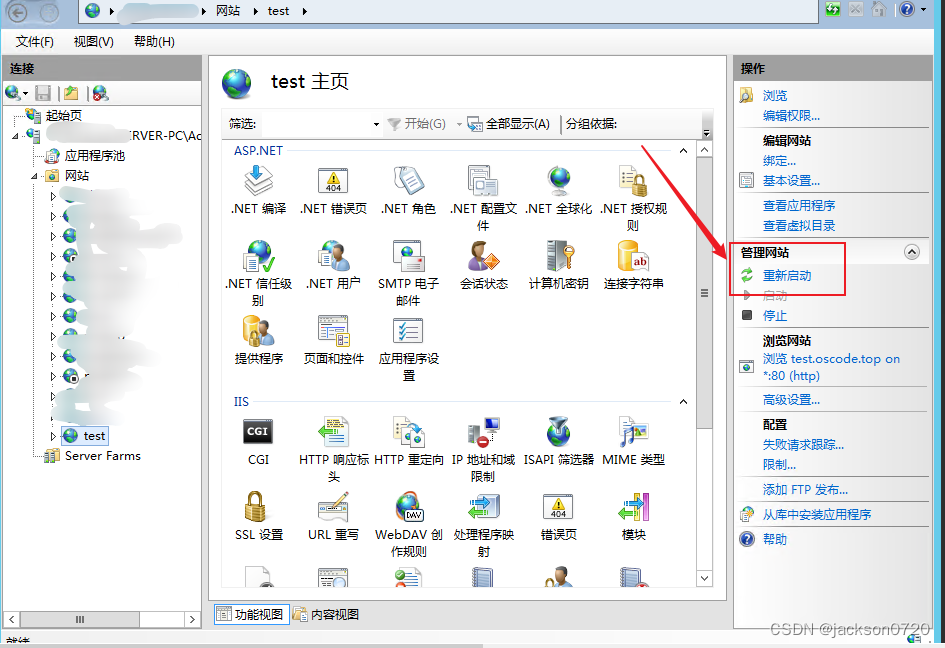Open the 视图(V) menu
The height and width of the screenshot is (648, 945).
tap(93, 41)
